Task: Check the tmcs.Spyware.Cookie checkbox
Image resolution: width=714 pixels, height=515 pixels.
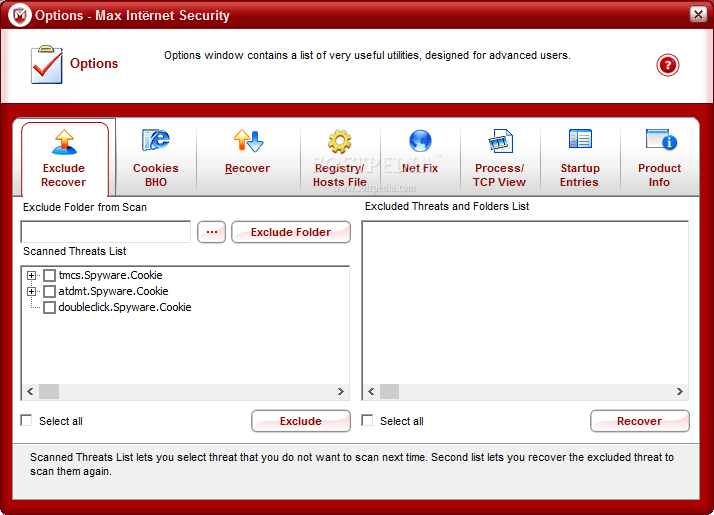Action: click(50, 275)
